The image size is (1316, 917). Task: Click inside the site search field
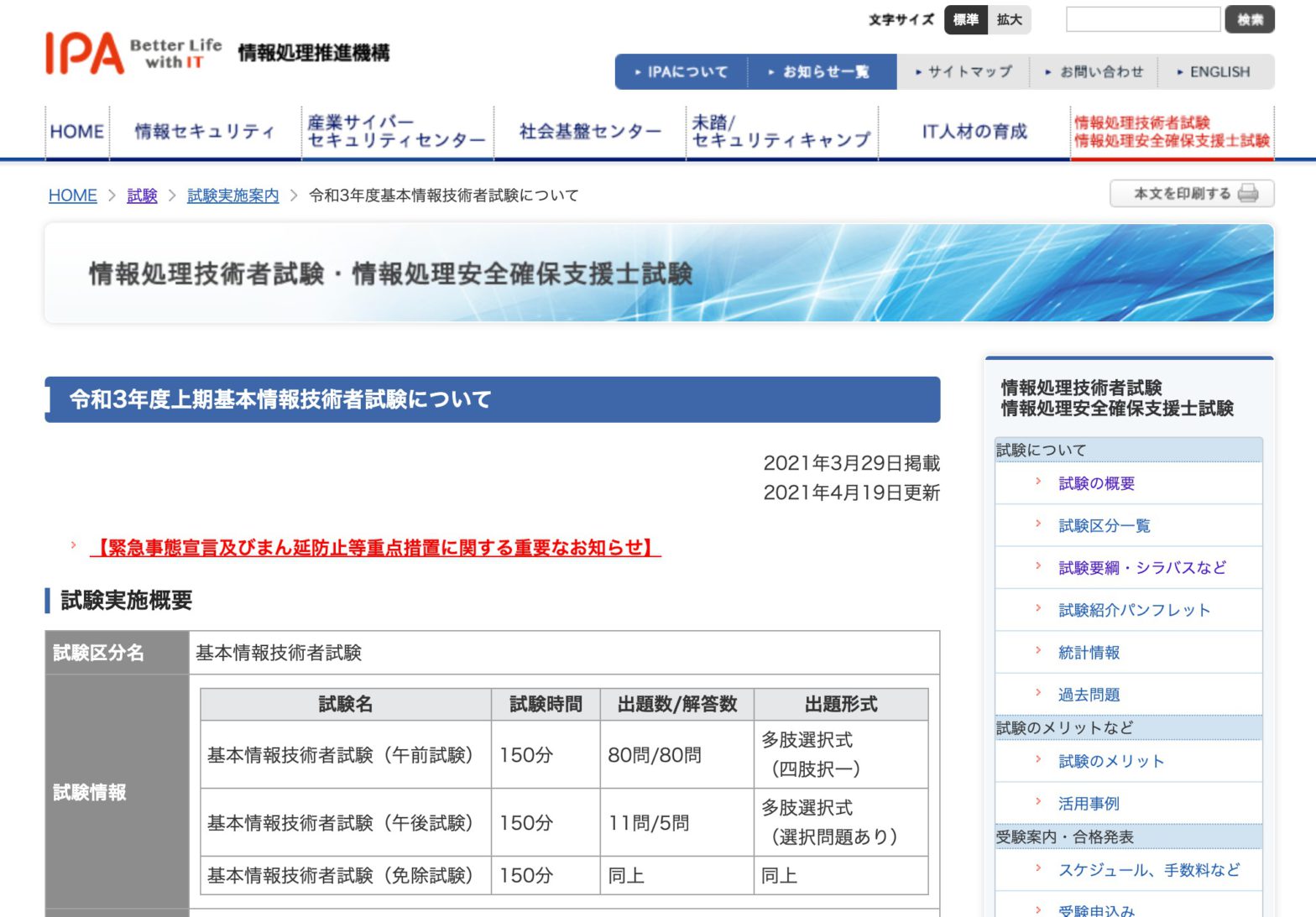[x=1142, y=20]
